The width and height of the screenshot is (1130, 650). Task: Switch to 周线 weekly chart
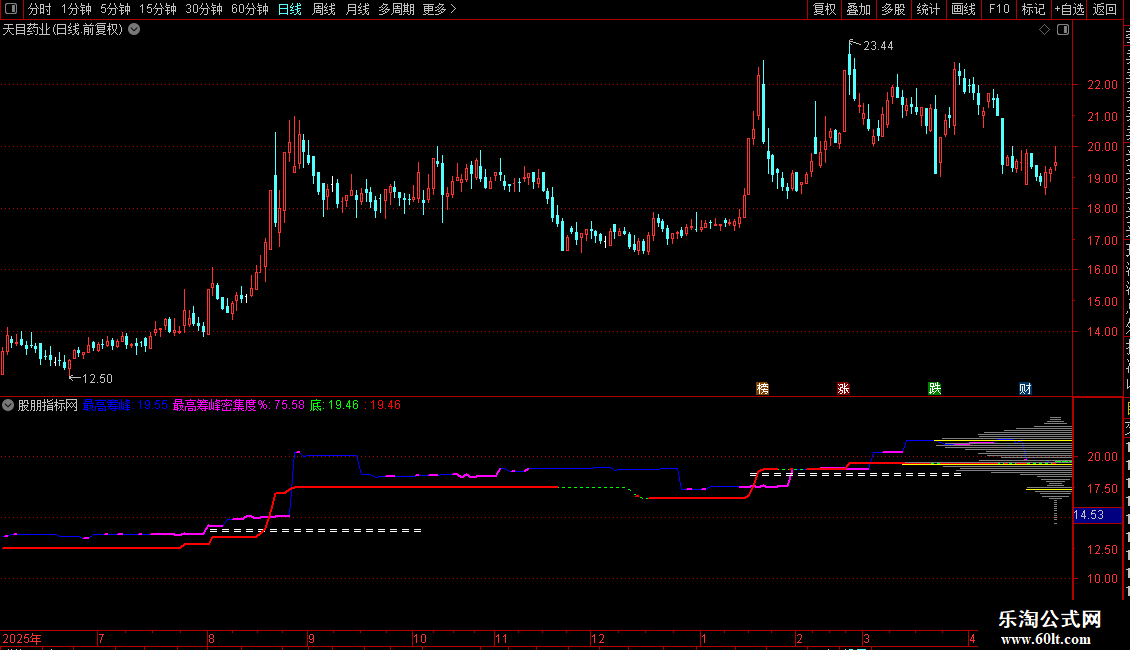324,9
